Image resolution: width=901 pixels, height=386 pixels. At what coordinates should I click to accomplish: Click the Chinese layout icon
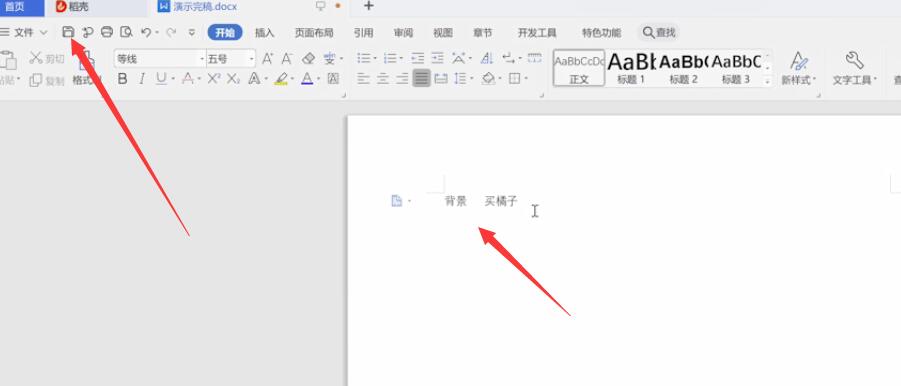coord(459,58)
